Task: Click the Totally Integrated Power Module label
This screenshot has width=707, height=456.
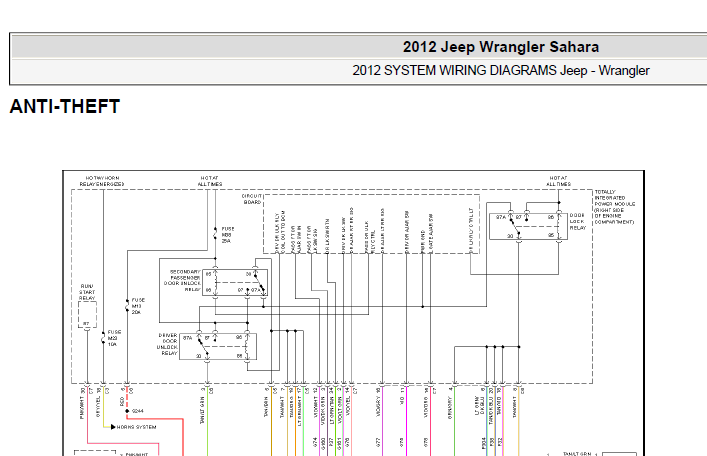Action: 615,207
